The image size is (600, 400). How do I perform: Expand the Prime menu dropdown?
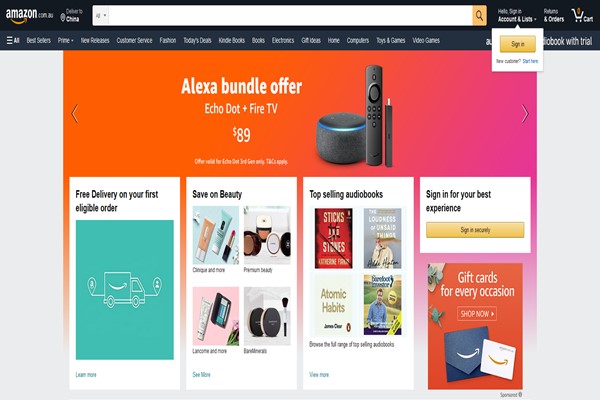pos(65,40)
